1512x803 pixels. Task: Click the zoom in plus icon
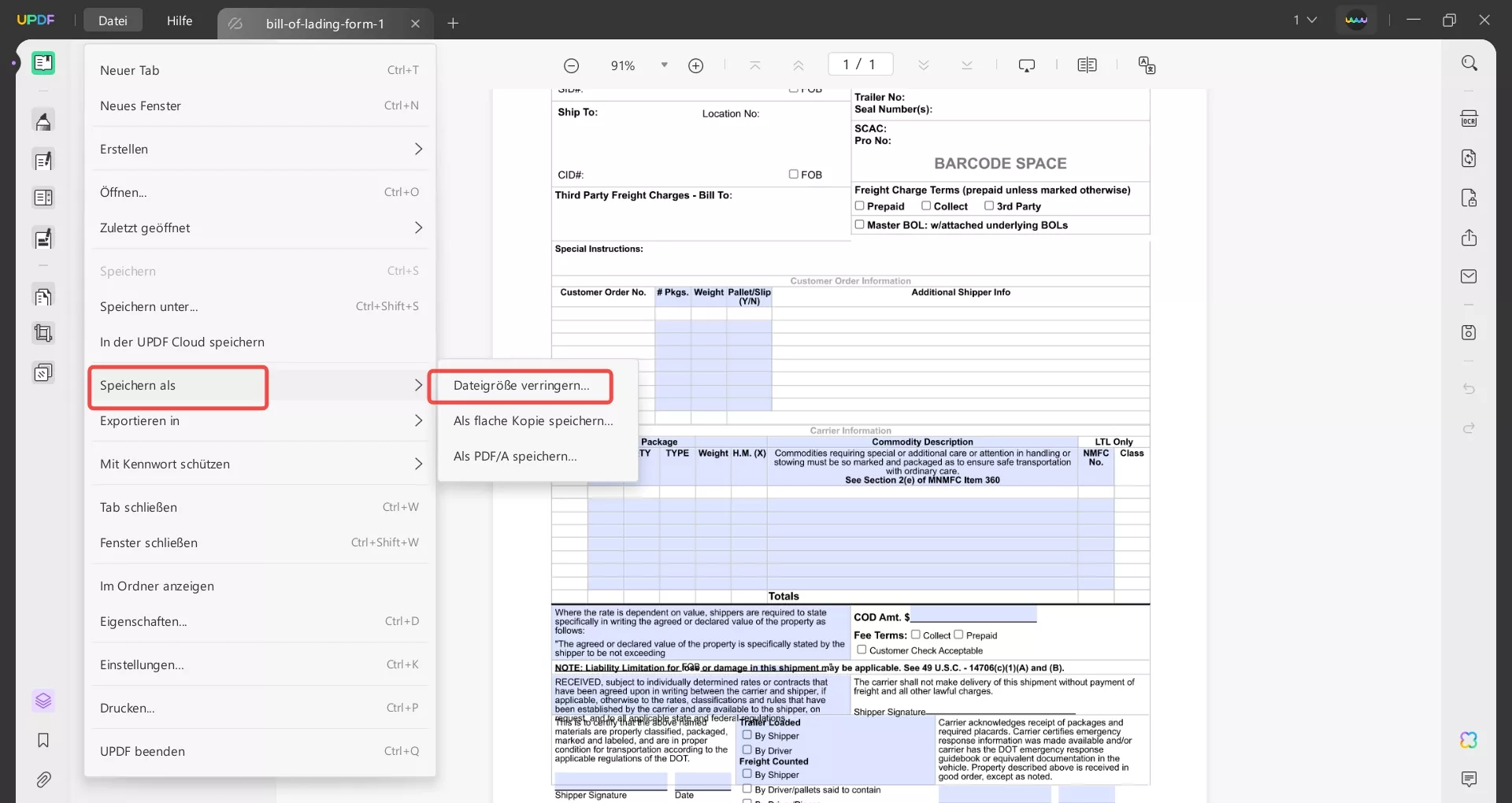coord(695,66)
